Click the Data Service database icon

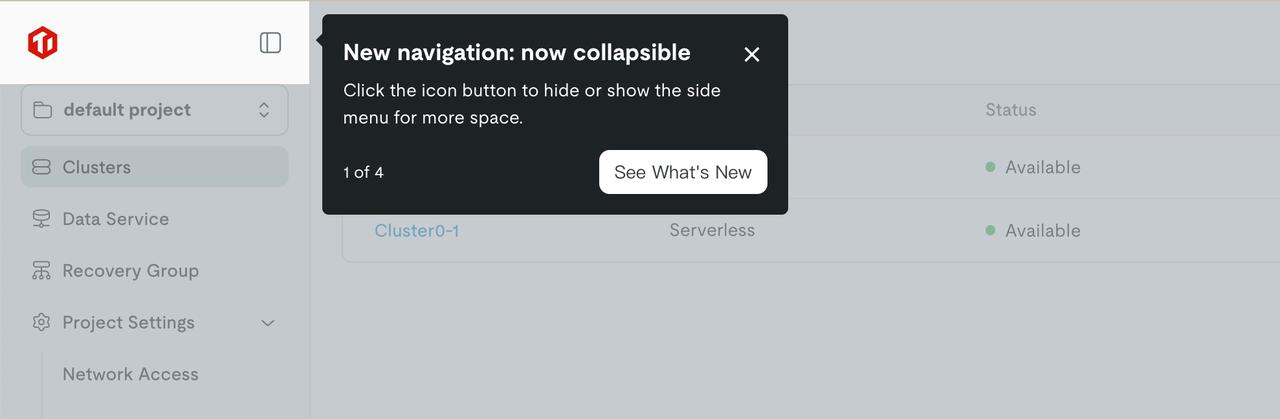[41, 219]
